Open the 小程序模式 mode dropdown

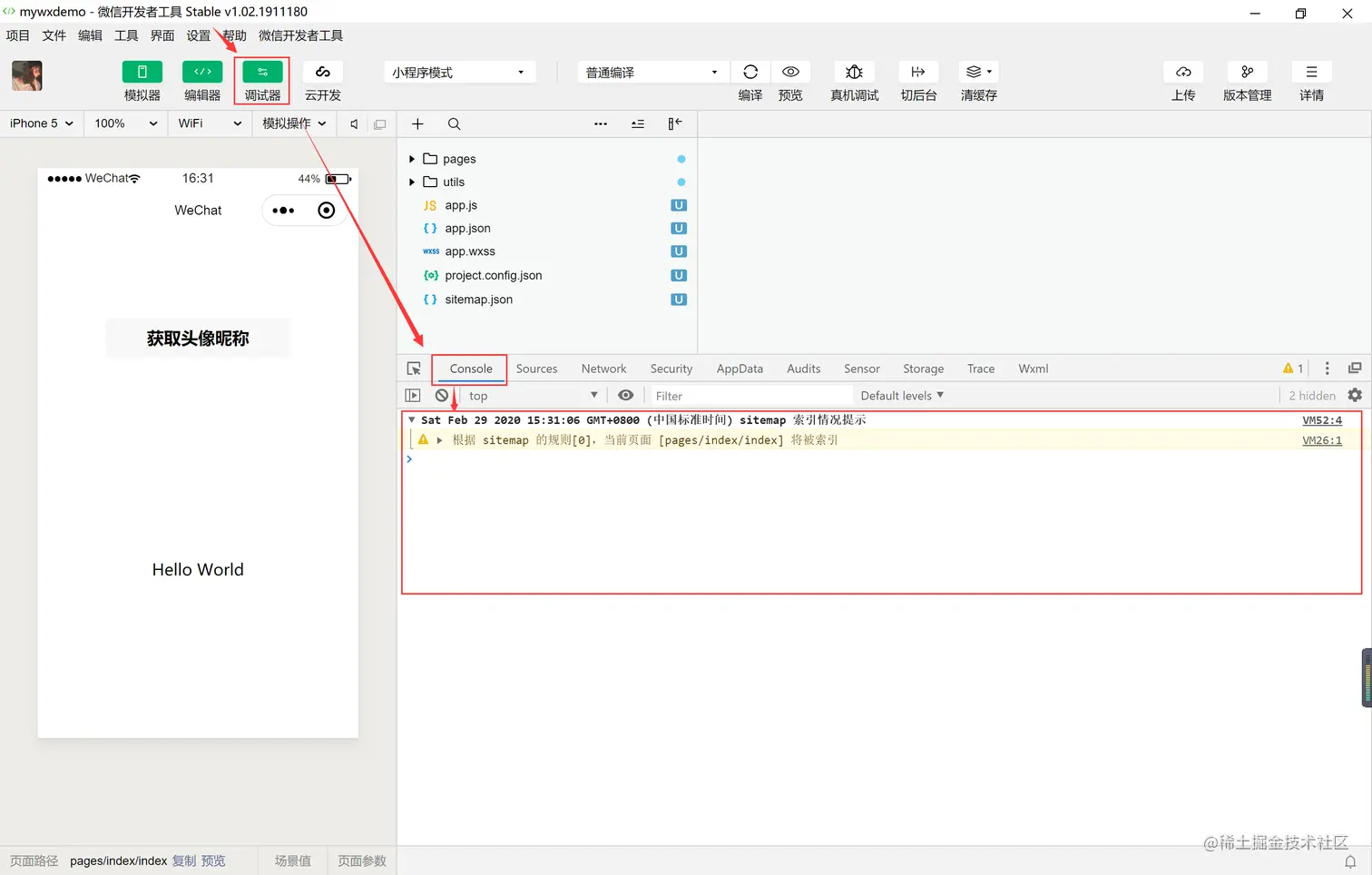tap(459, 73)
